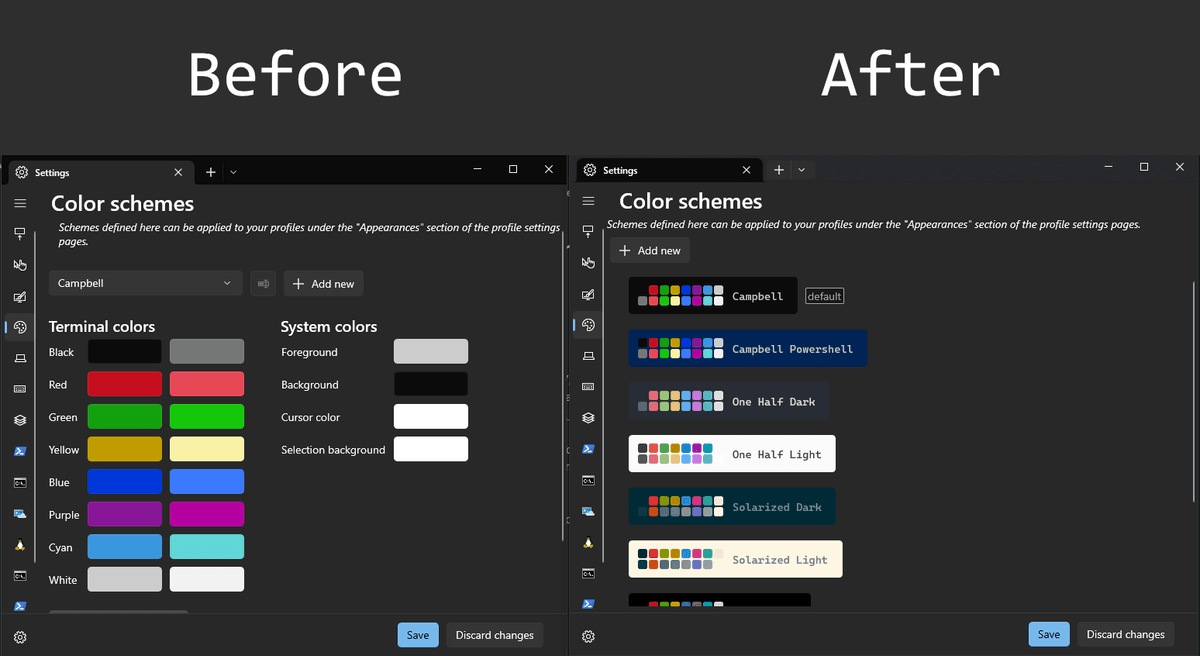
Task: Close the Settings tab in the Before window
Action: [x=179, y=172]
